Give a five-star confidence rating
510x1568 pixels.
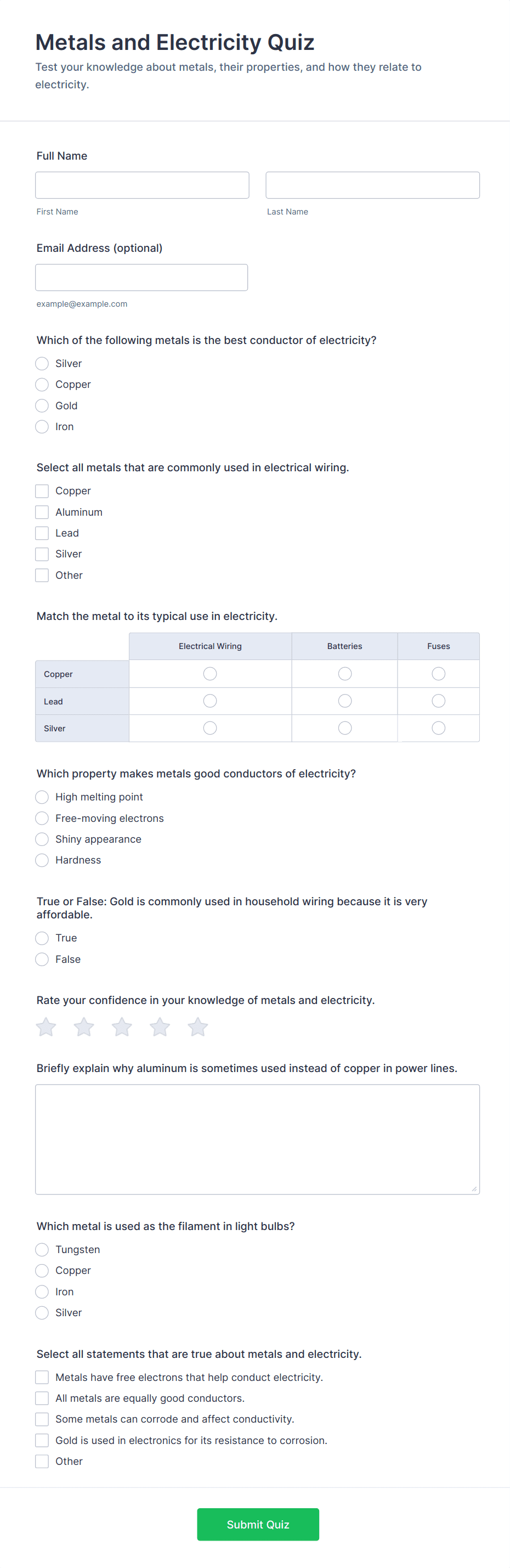tap(198, 1027)
